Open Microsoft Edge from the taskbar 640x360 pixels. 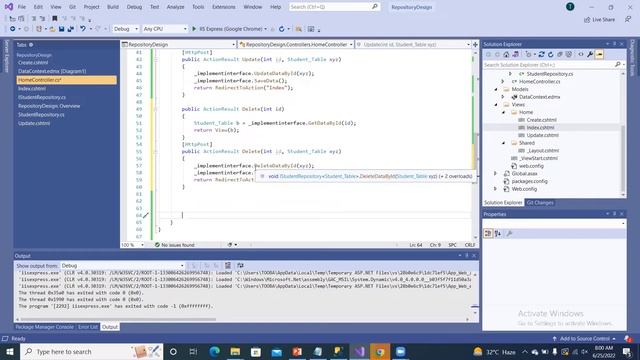pos(214,351)
